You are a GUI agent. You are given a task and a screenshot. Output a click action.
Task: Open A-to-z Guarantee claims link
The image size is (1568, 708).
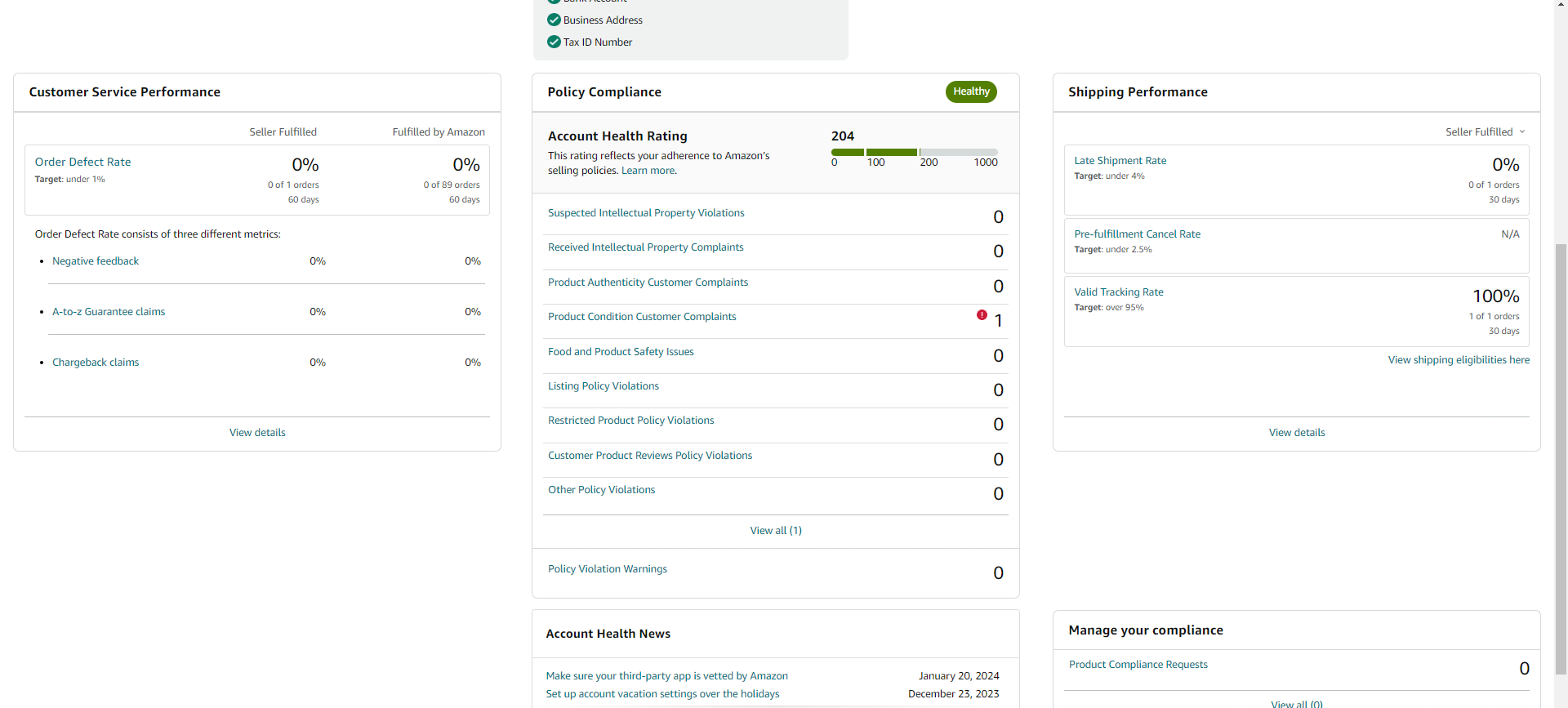pos(109,312)
